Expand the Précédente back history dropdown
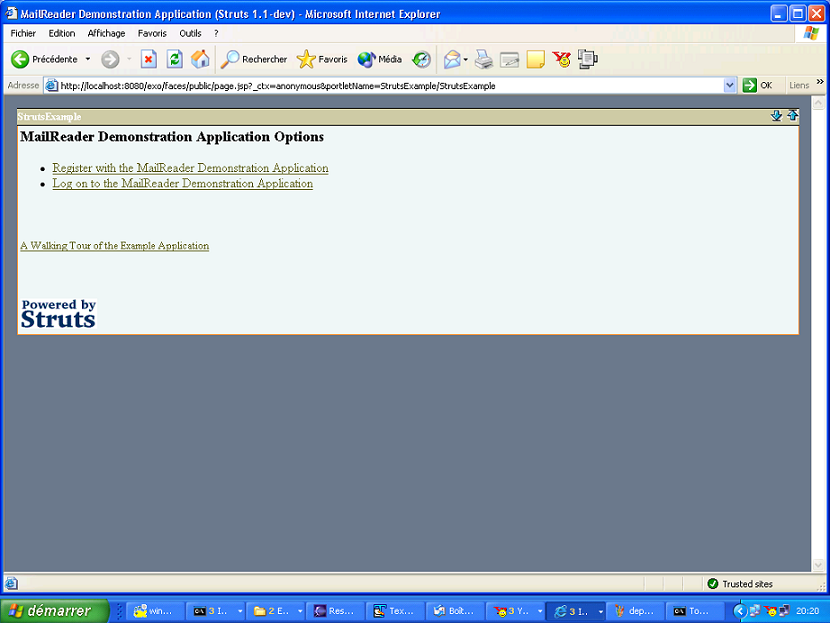Viewport: 830px width, 623px height. pyautogui.click(x=88, y=59)
